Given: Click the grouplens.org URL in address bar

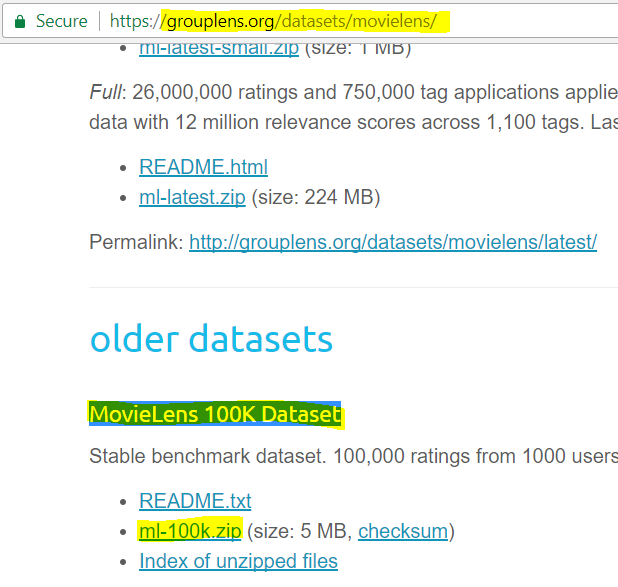Looking at the screenshot, I should click(273, 21).
